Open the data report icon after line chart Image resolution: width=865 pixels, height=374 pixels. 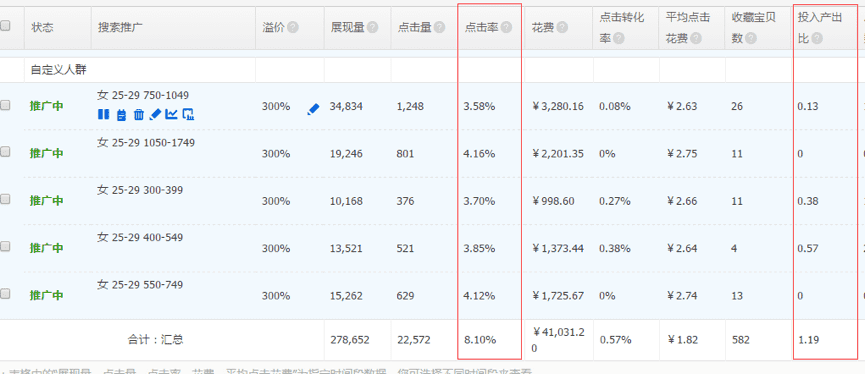point(188,115)
